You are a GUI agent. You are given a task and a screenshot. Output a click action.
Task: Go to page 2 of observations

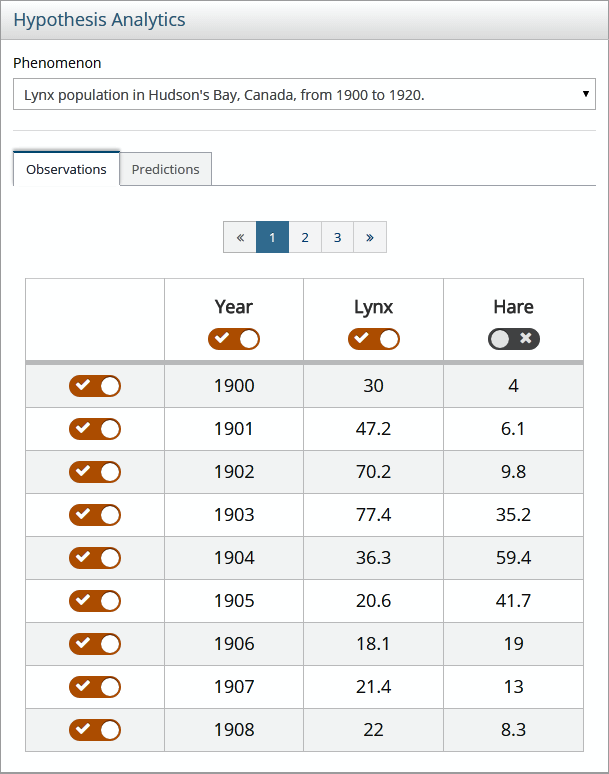click(x=305, y=237)
